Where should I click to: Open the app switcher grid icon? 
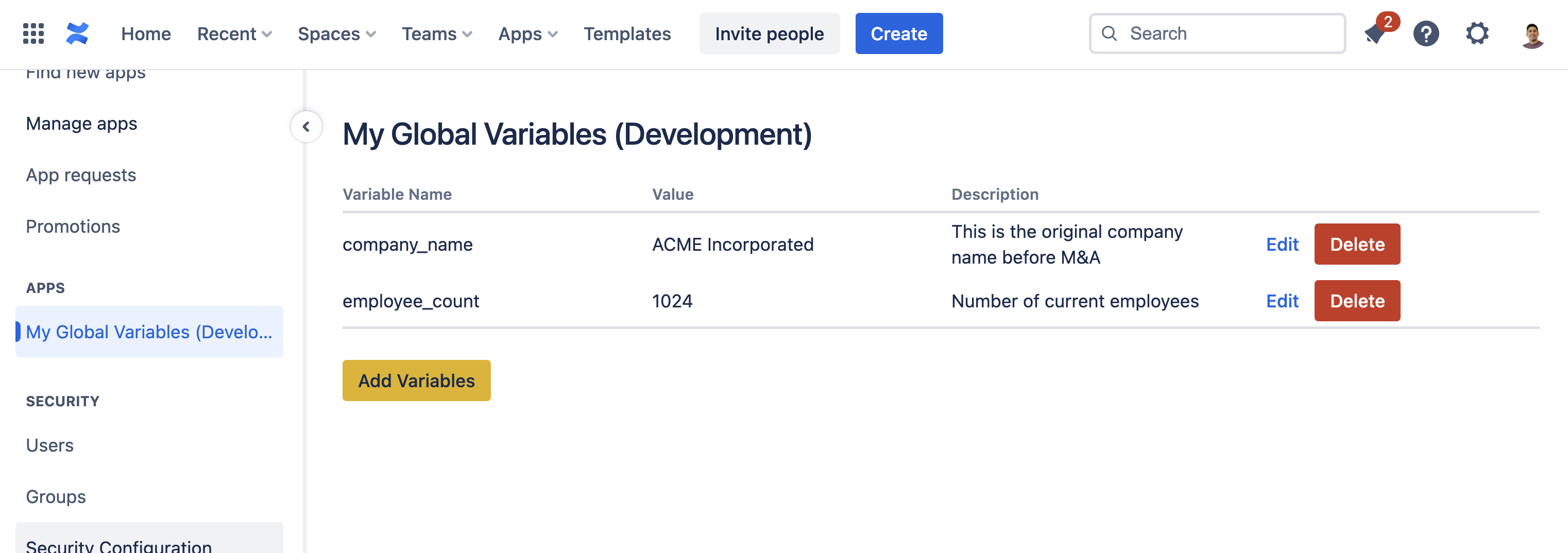coord(33,33)
